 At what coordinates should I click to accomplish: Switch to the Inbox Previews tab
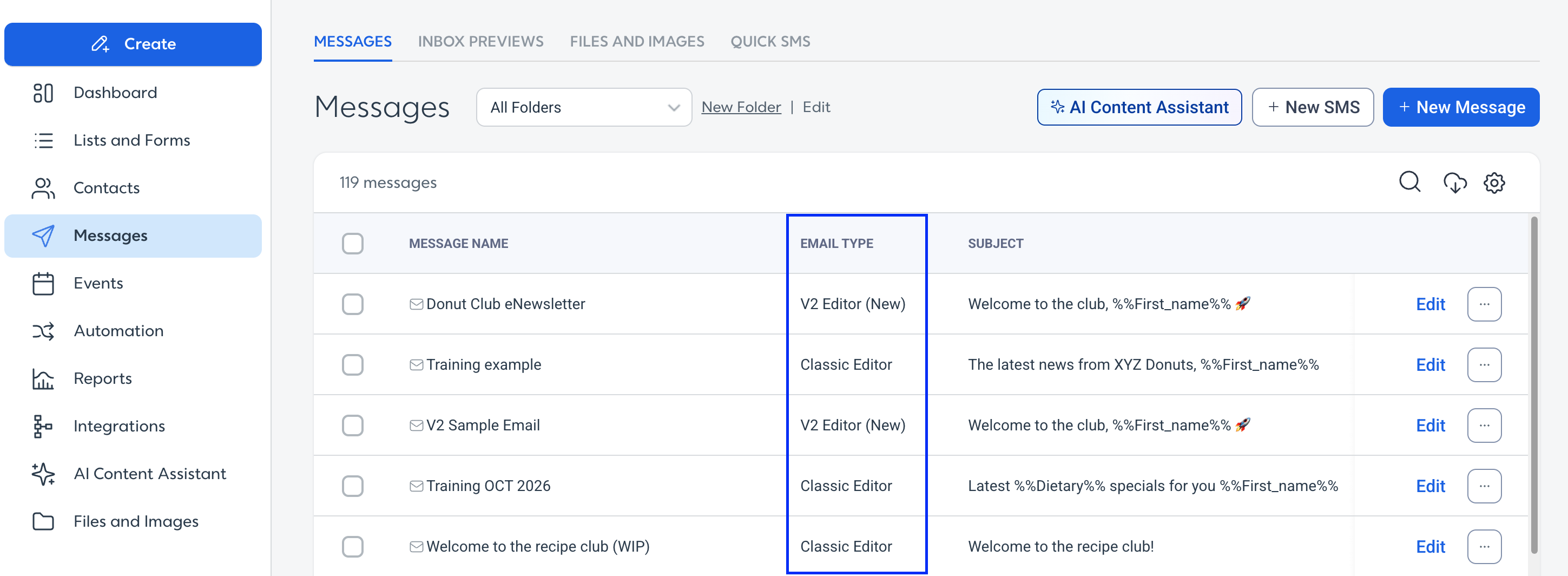tap(480, 41)
